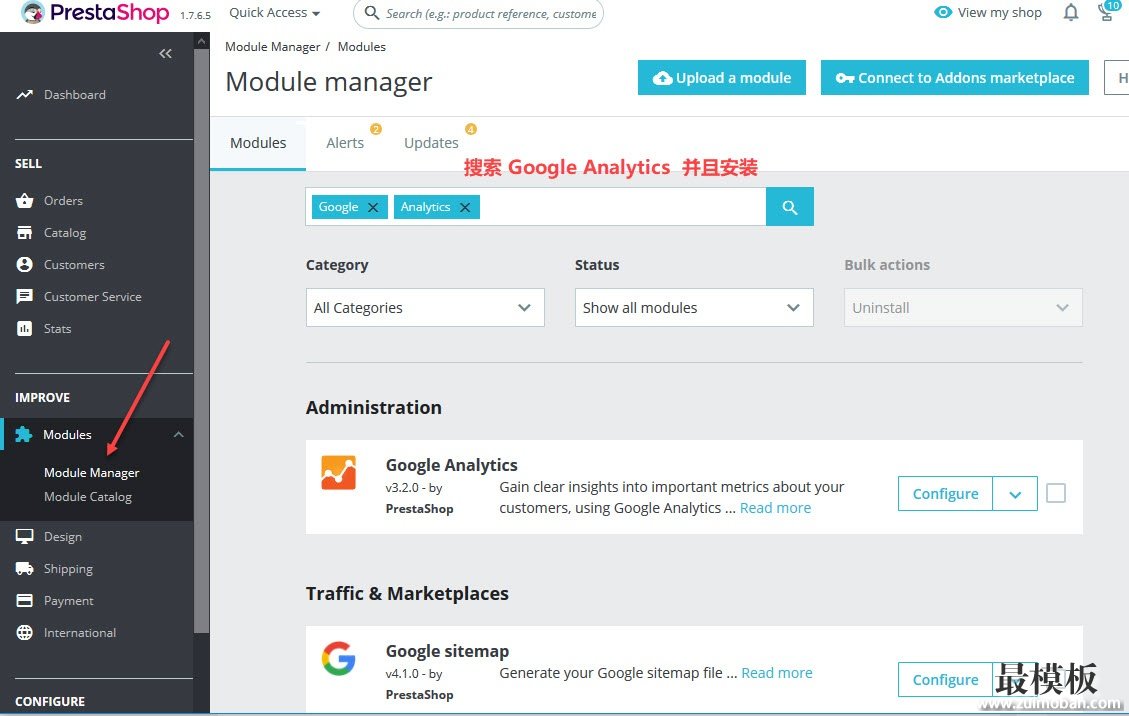Open the trophy merchant expertise icon
Screen dimensions: 1129x716
coord(1107,12)
